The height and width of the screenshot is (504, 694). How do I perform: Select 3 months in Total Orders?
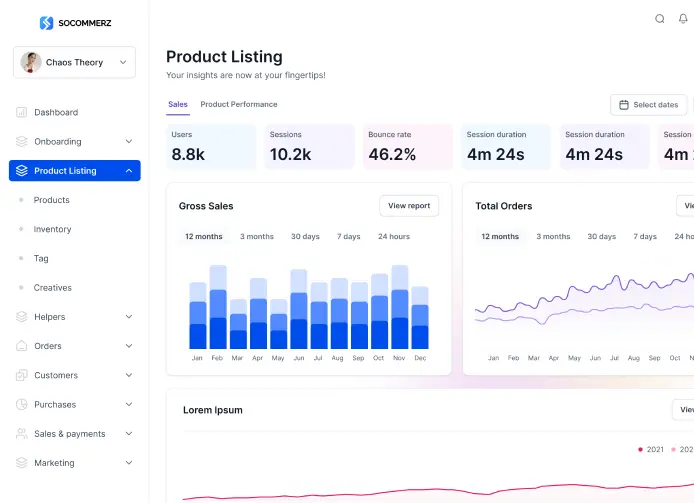pyautogui.click(x=553, y=237)
